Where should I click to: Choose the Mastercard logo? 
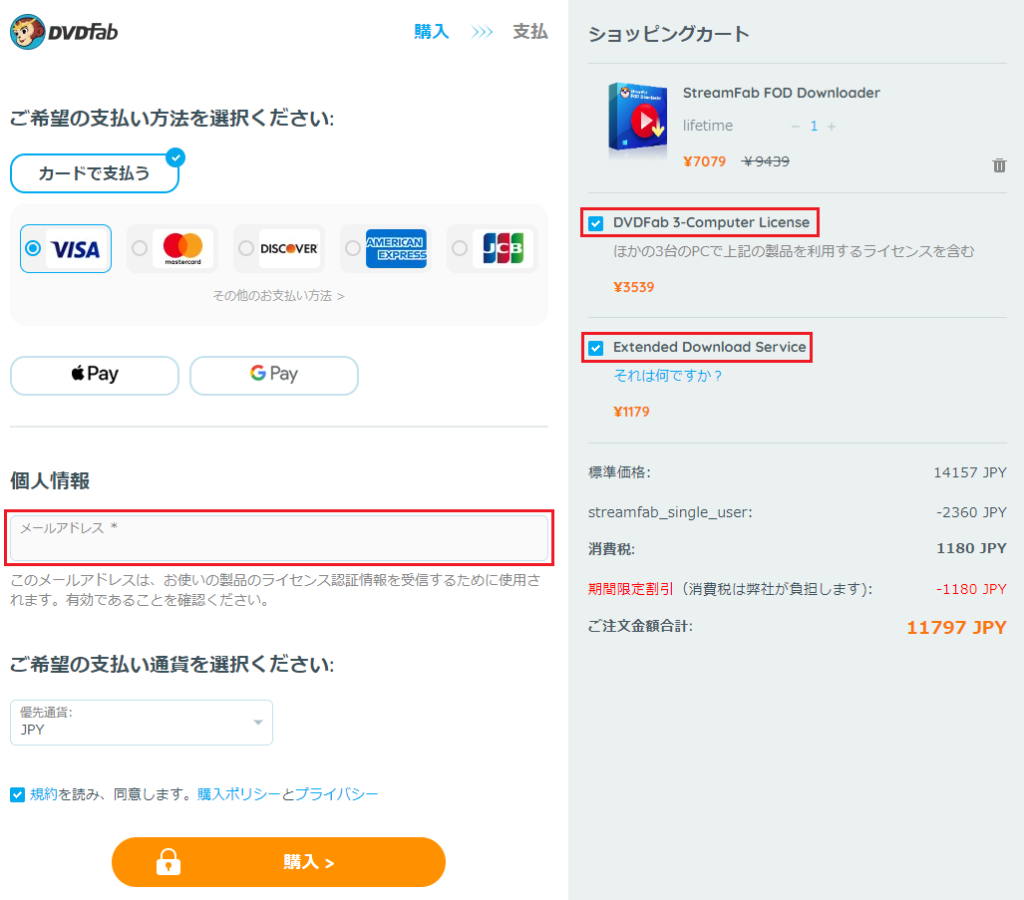pos(183,249)
